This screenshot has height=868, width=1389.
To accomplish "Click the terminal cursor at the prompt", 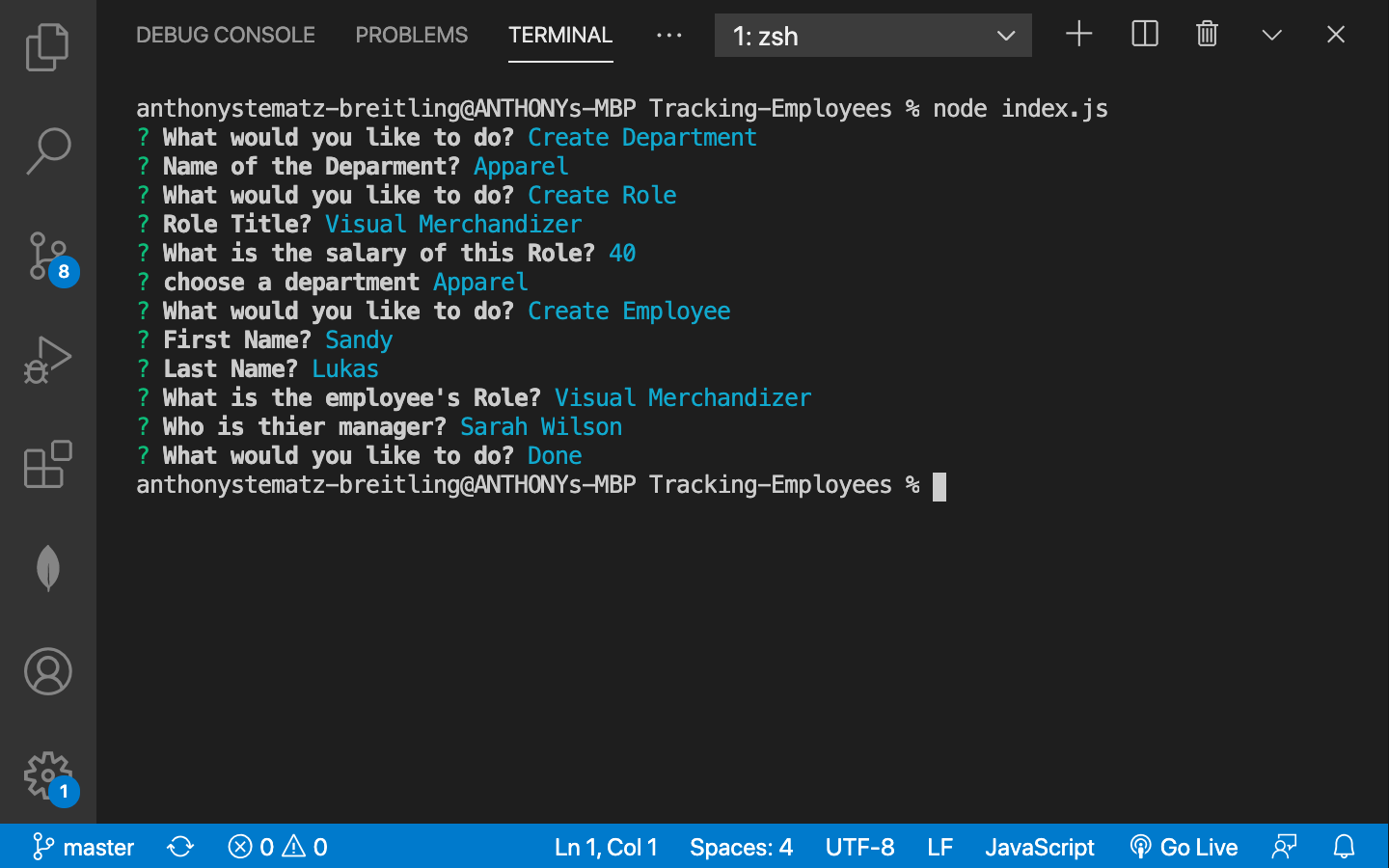I will (940, 486).
